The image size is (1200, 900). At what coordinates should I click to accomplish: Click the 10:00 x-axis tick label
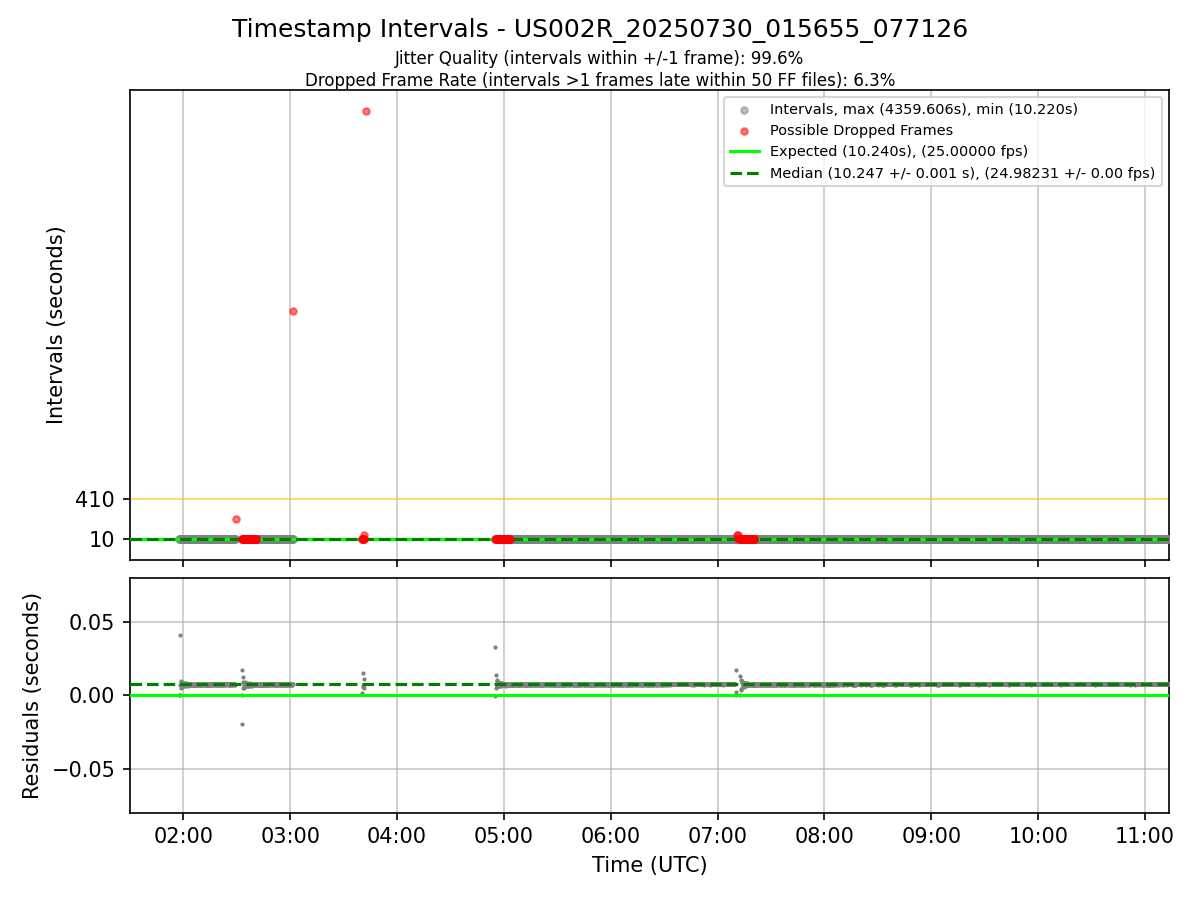click(x=1038, y=836)
